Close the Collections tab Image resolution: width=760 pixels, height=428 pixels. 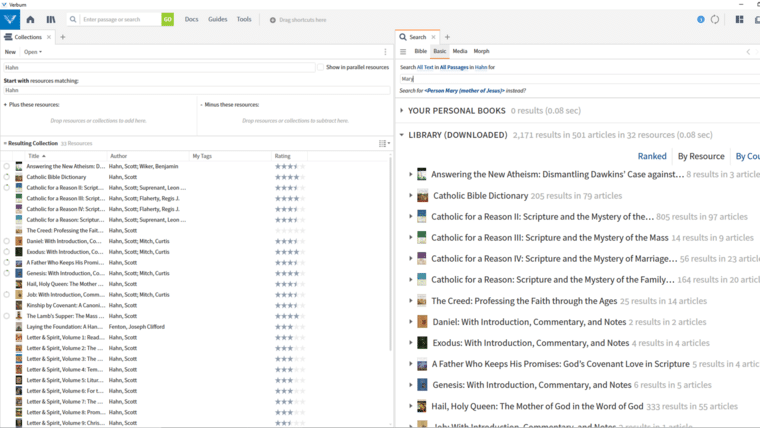coord(48,37)
